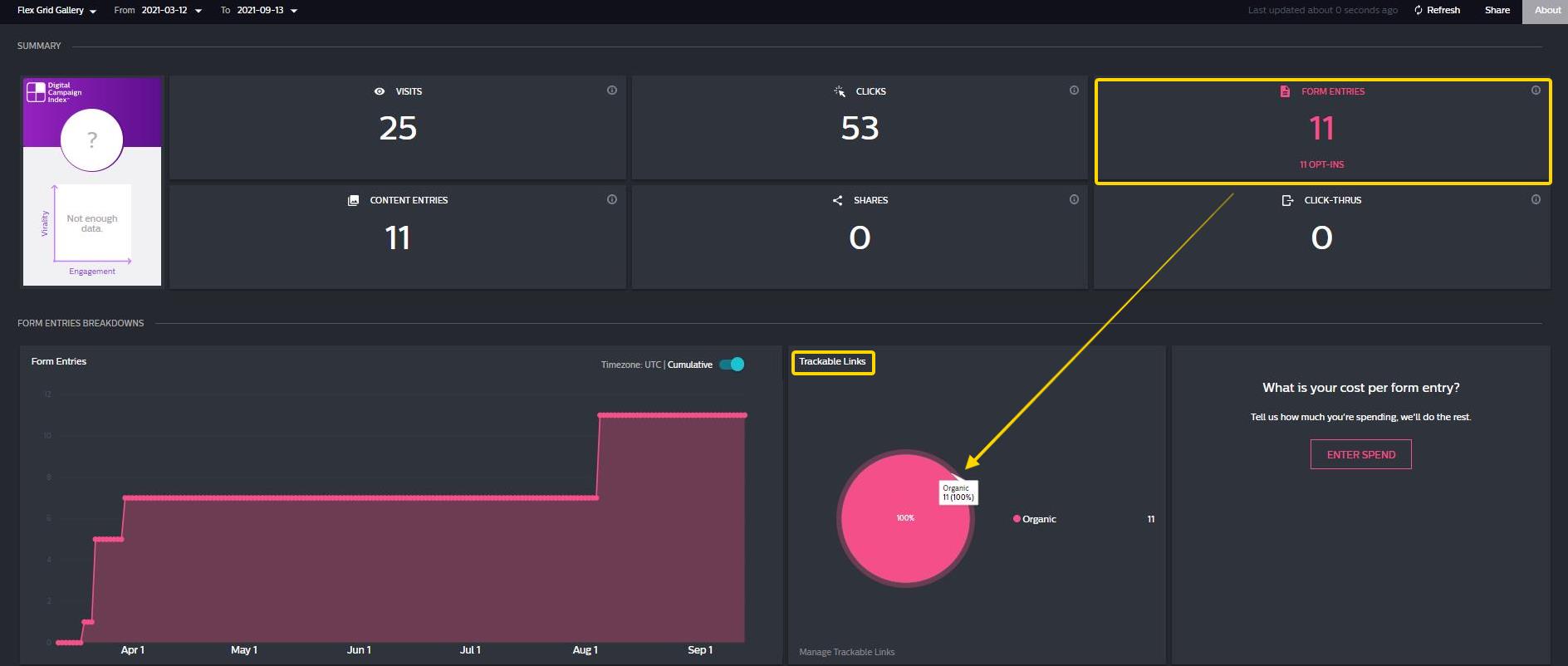Click the Shares icon
This screenshot has height=666, width=1568.
point(837,200)
